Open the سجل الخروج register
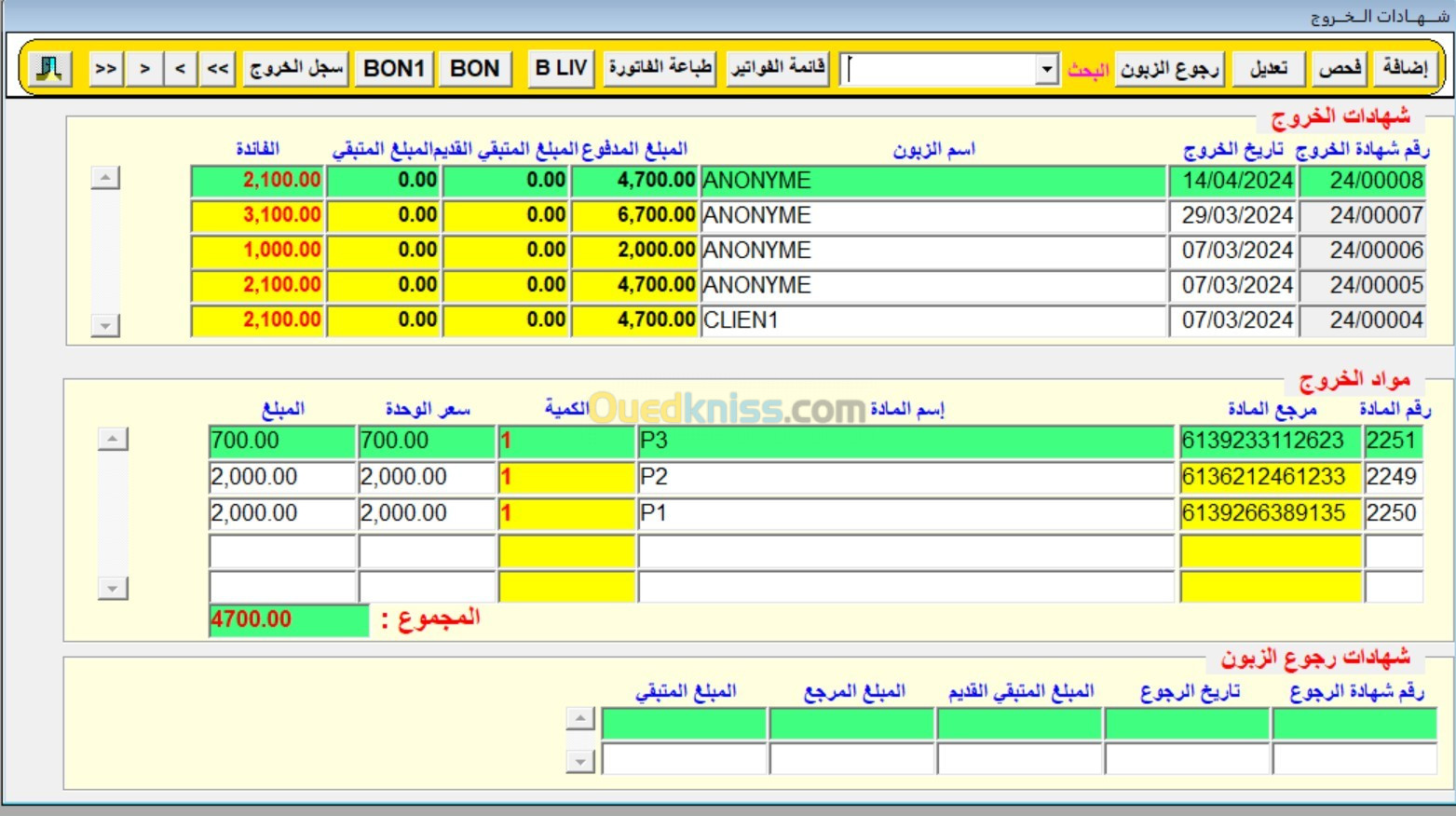The image size is (1456, 816). (295, 68)
